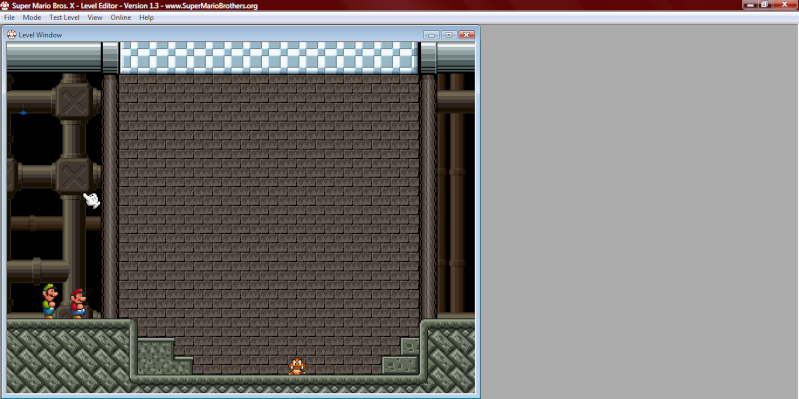Open the Mode menu

[32, 17]
